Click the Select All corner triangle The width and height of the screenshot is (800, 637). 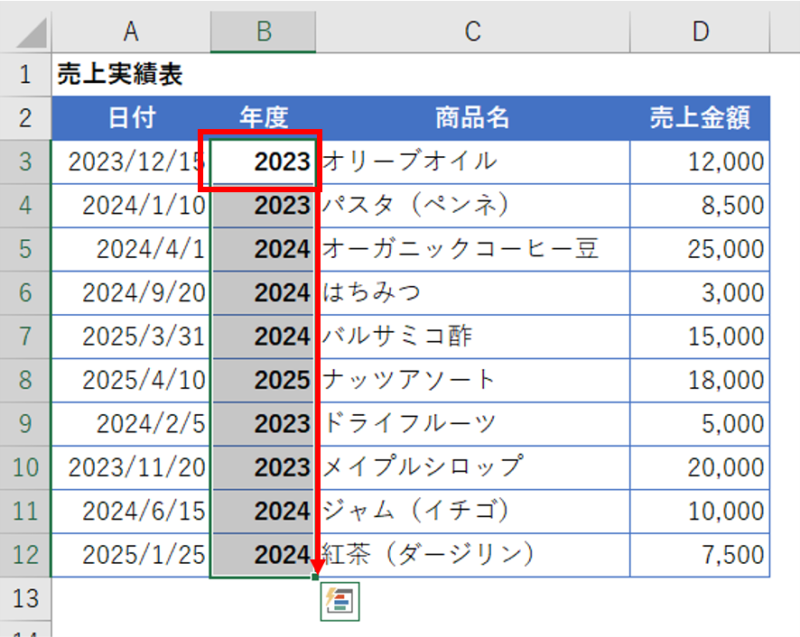tap(31, 33)
